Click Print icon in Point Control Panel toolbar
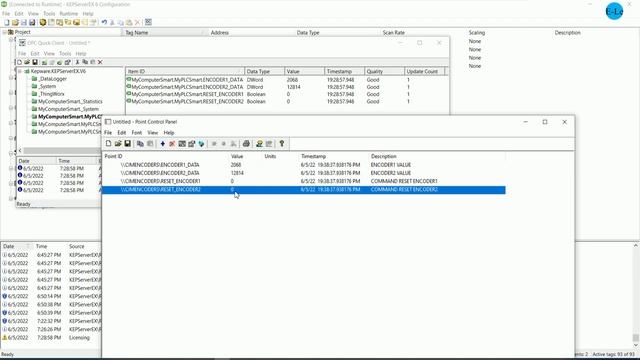640x360 pixels. click(246, 144)
